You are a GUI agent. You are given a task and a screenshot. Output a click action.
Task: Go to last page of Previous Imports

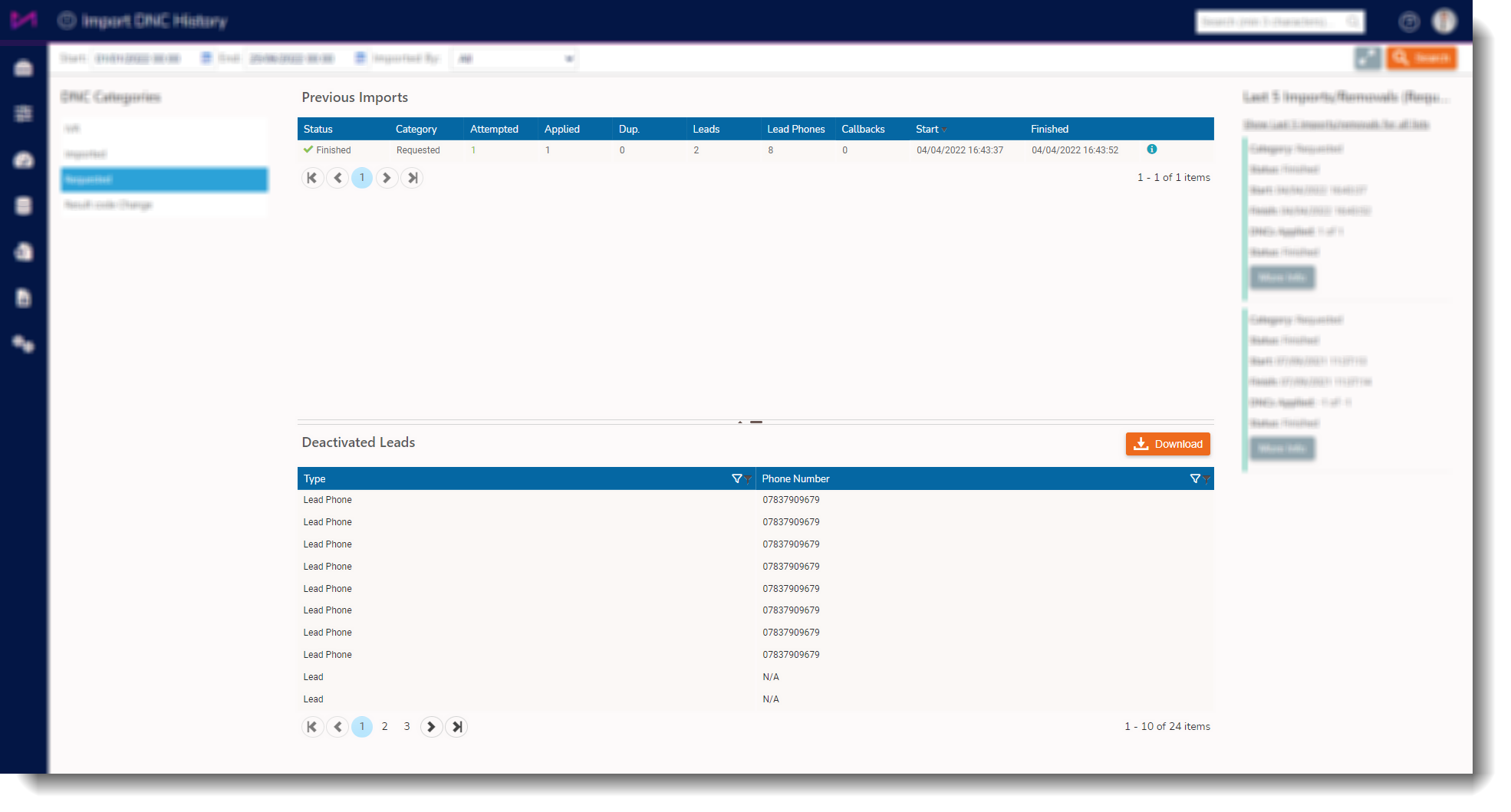tap(413, 178)
